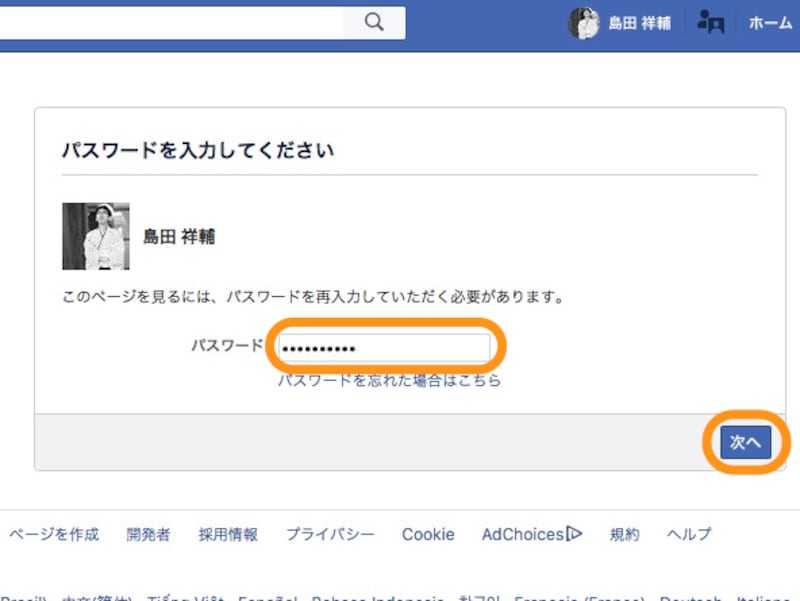The width and height of the screenshot is (800, 601).
Task: Click the AdChoices triangle icon
Action: (575, 534)
